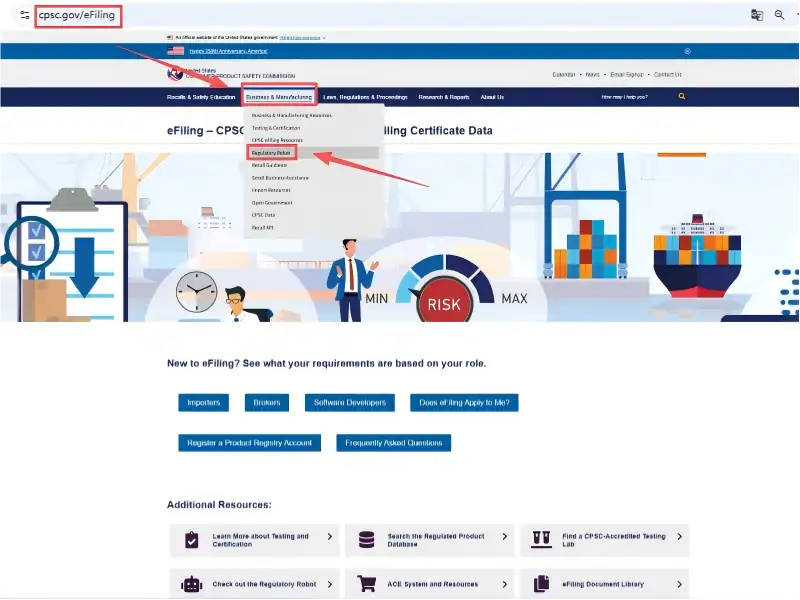This screenshot has height=600, width=800.
Task: Click the documents icon for eFiling Document Library
Action: point(541,584)
